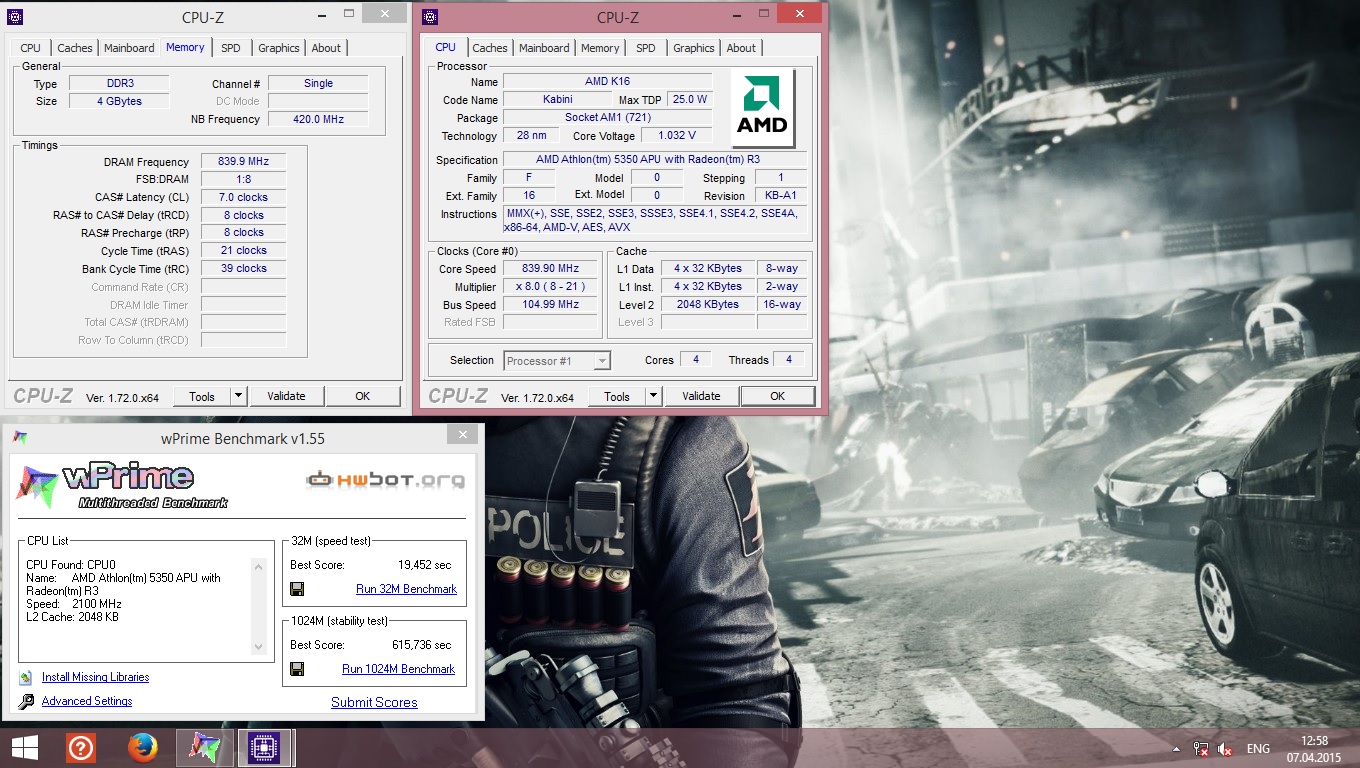Click Tools button in processor CPU-Z window
The width and height of the screenshot is (1360, 768).
pyautogui.click(x=617, y=396)
